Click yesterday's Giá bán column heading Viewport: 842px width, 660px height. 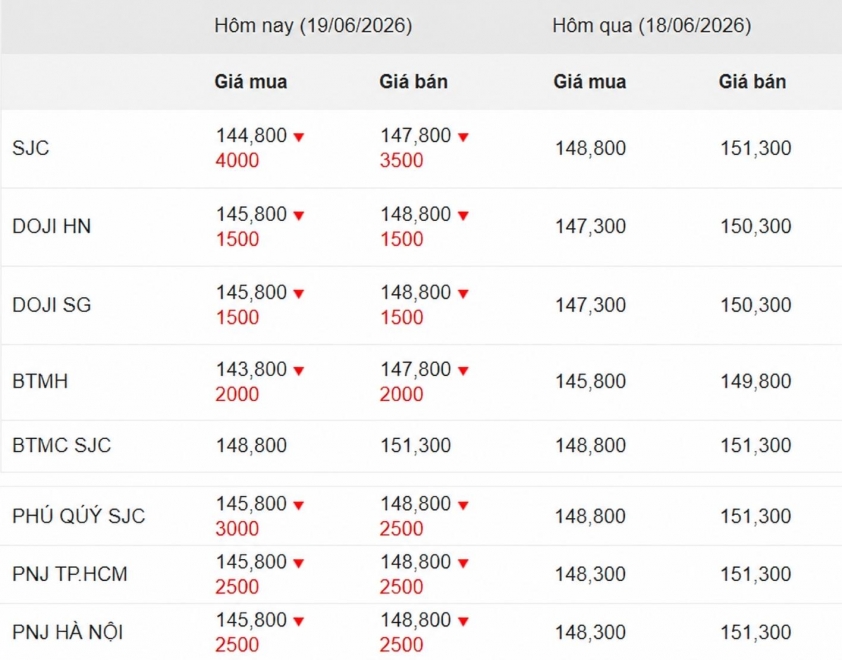[x=752, y=82]
